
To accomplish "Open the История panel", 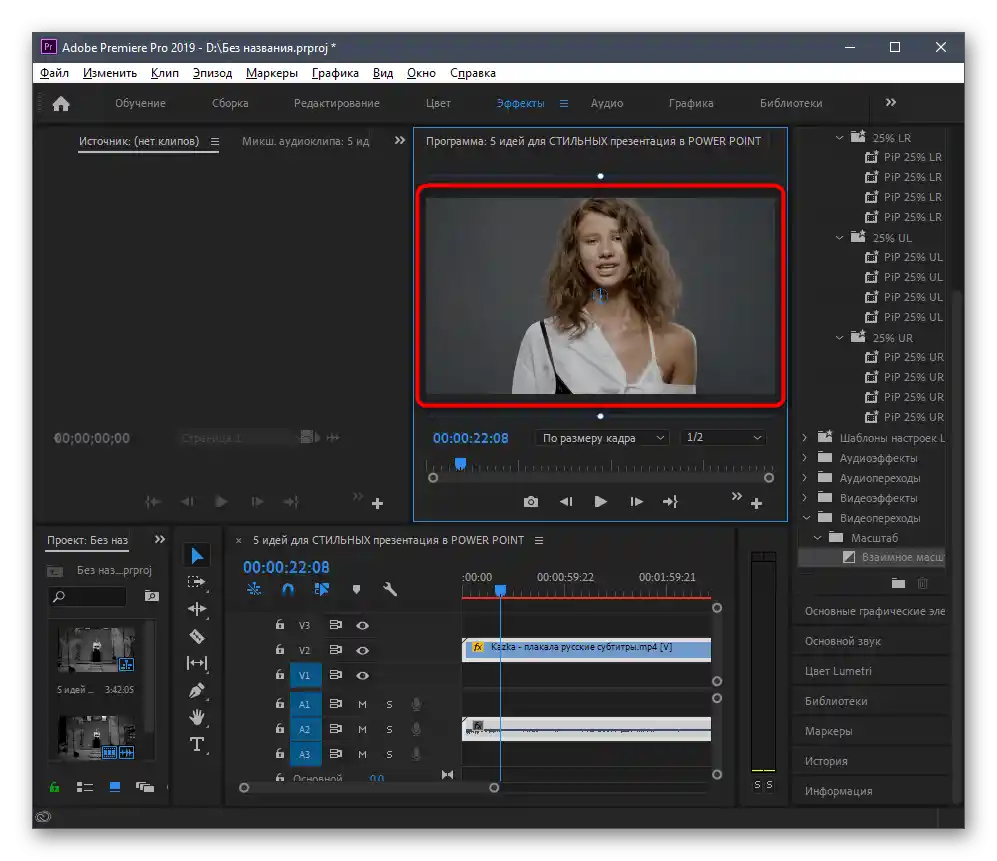I will [826, 761].
